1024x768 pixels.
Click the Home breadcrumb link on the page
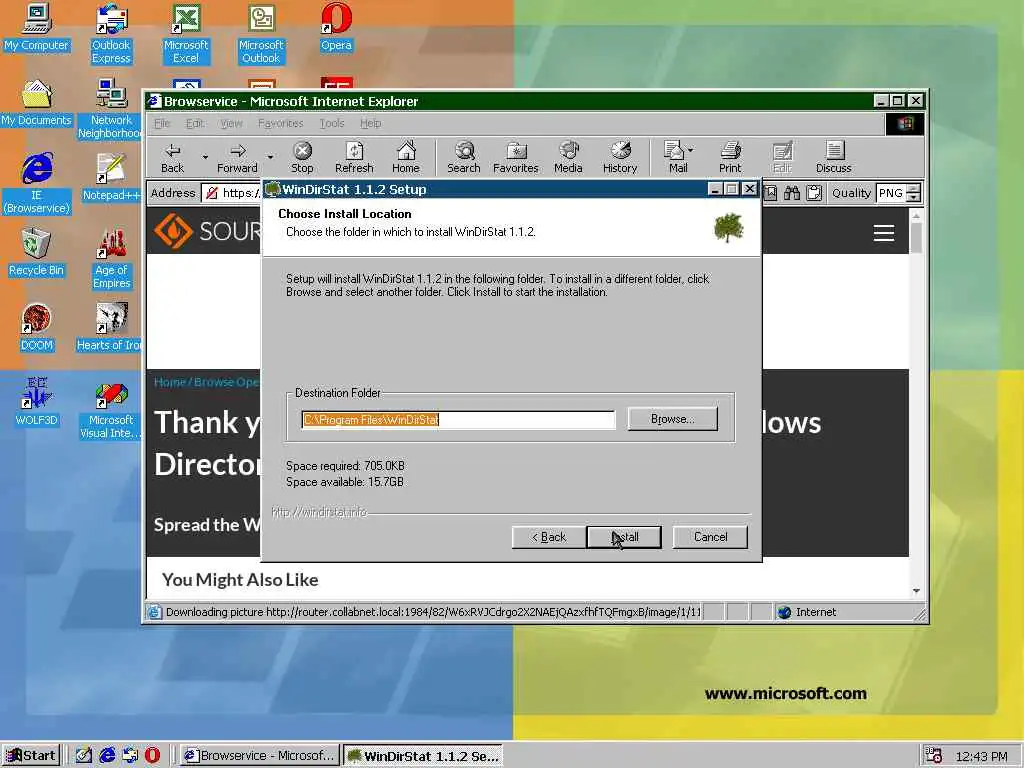click(x=170, y=382)
